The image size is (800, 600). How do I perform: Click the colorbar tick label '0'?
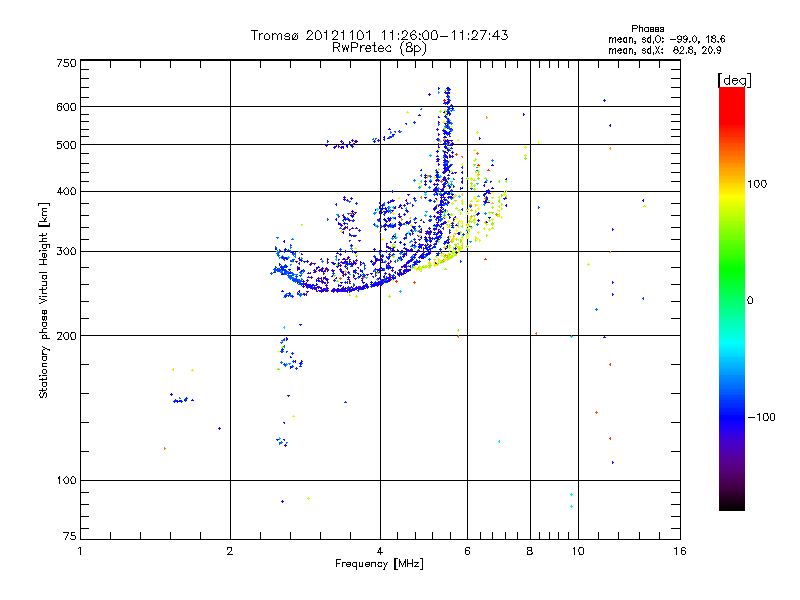click(750, 301)
